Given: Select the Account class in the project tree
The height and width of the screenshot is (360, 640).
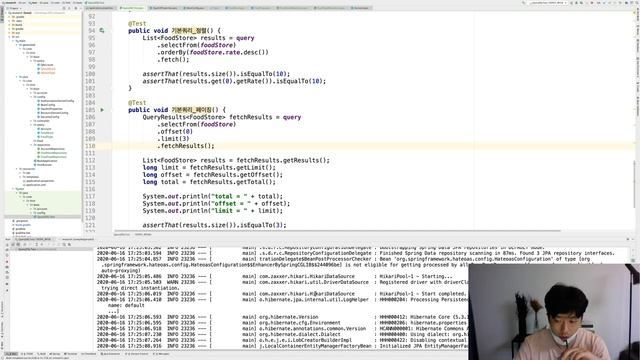Looking at the screenshot, I should pyautogui.click(x=45, y=129).
